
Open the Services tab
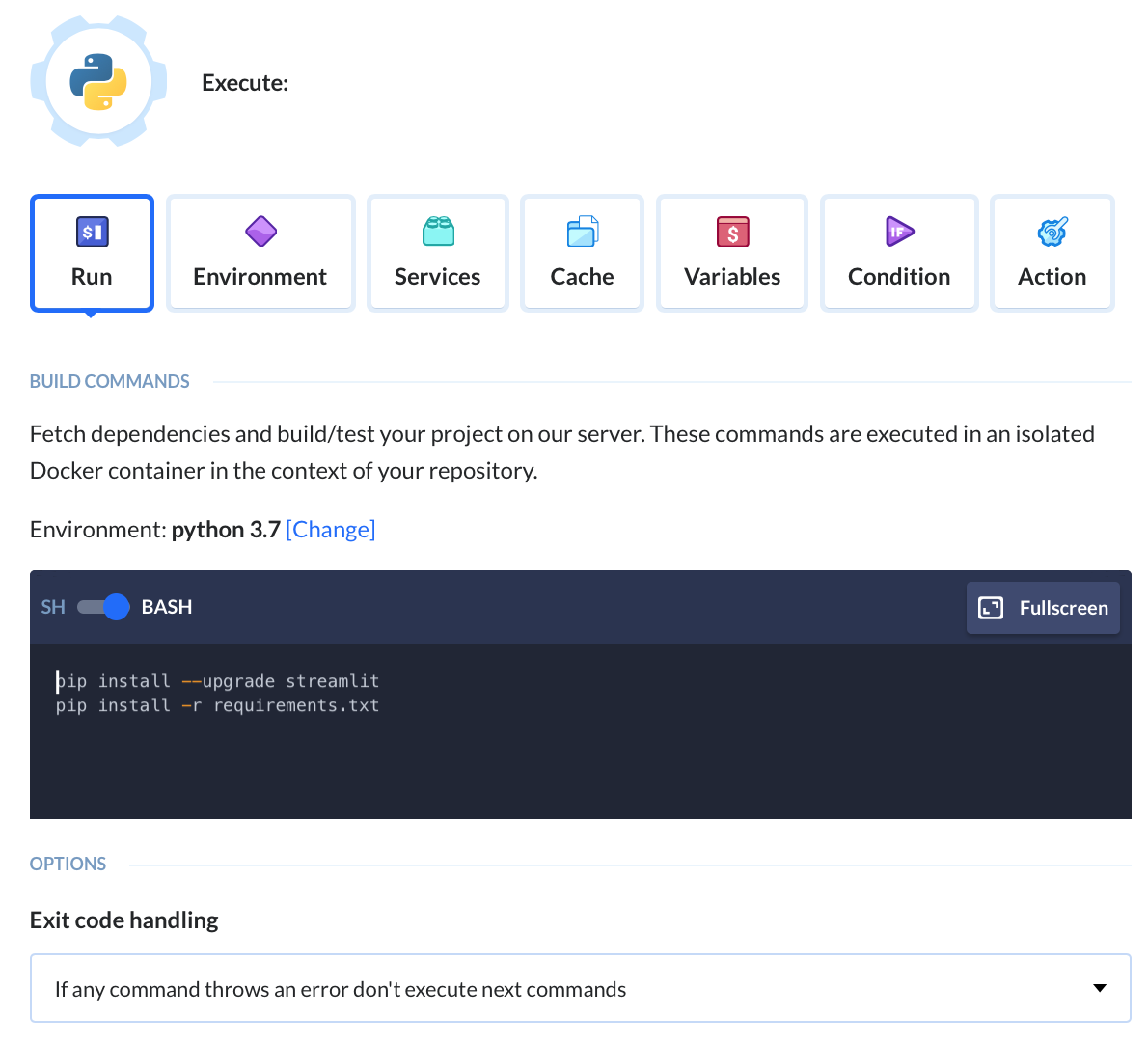pos(438,254)
